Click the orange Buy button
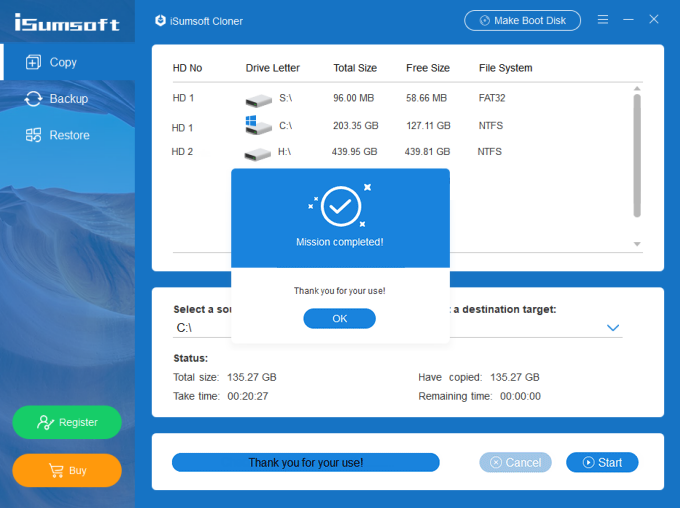This screenshot has width=680, height=508. pos(67,470)
